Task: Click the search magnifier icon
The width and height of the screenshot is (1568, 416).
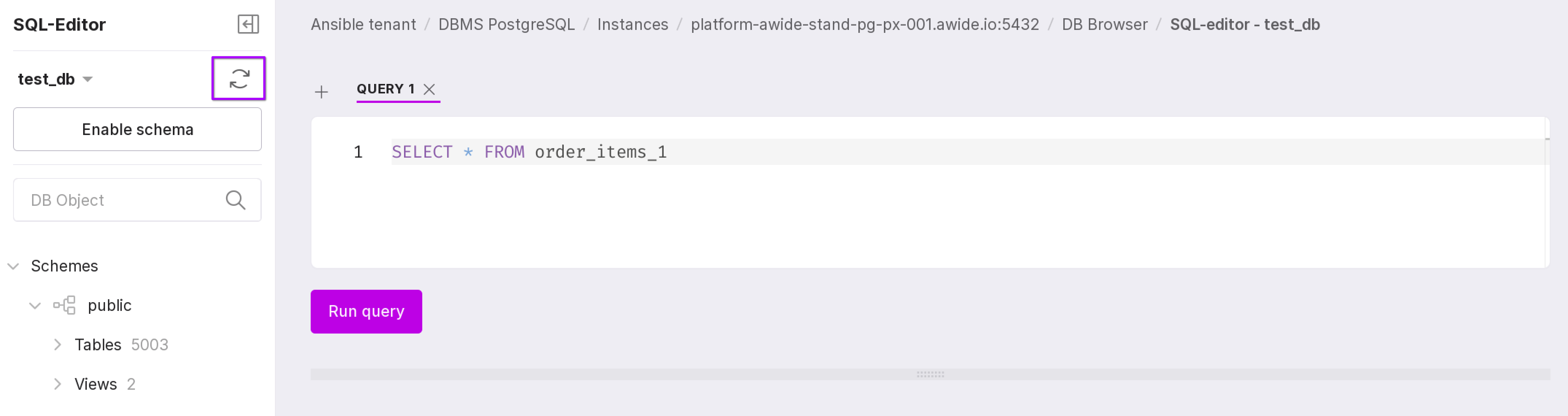Action: [236, 200]
